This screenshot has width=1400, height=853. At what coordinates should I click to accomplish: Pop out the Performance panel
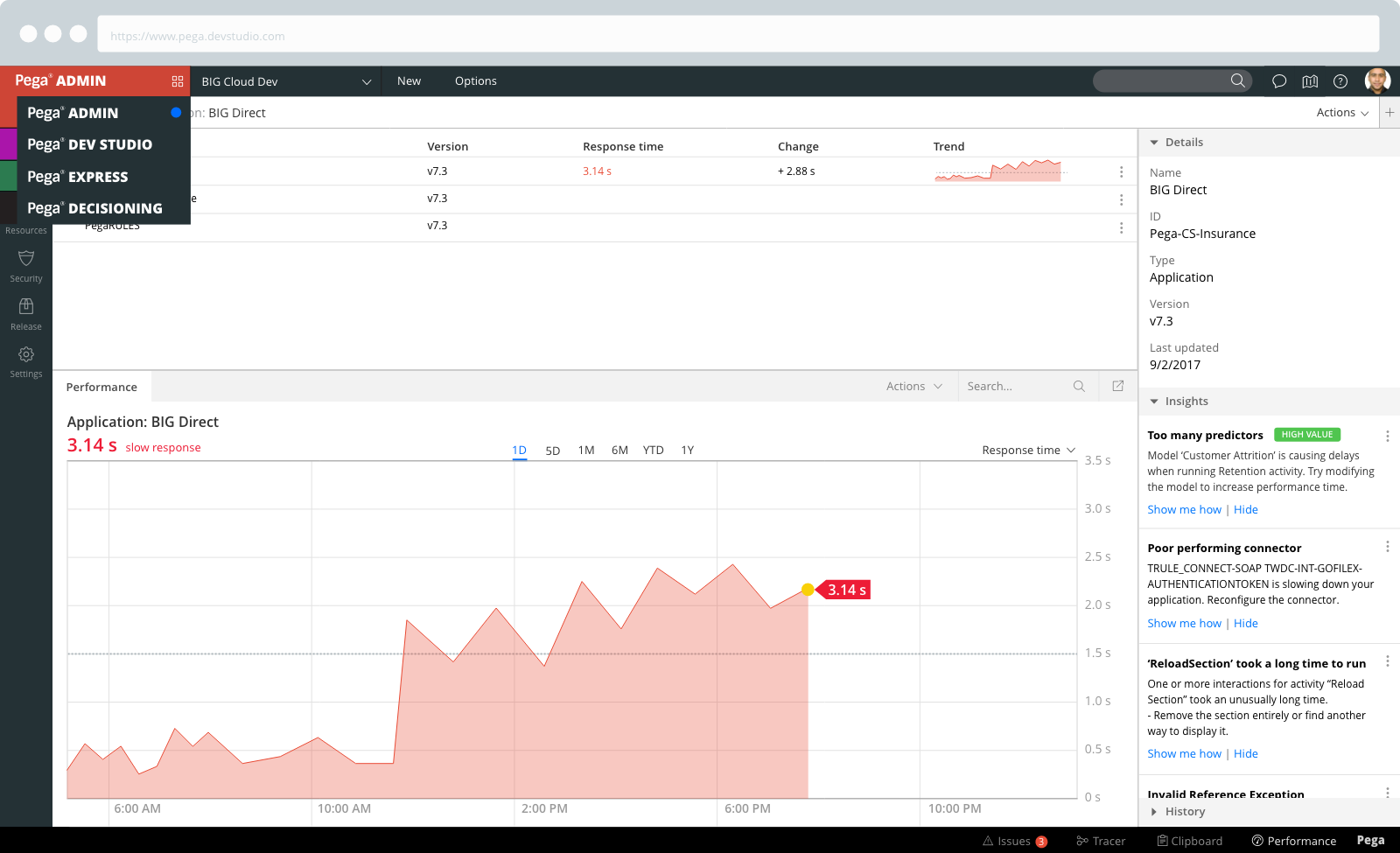[1118, 386]
